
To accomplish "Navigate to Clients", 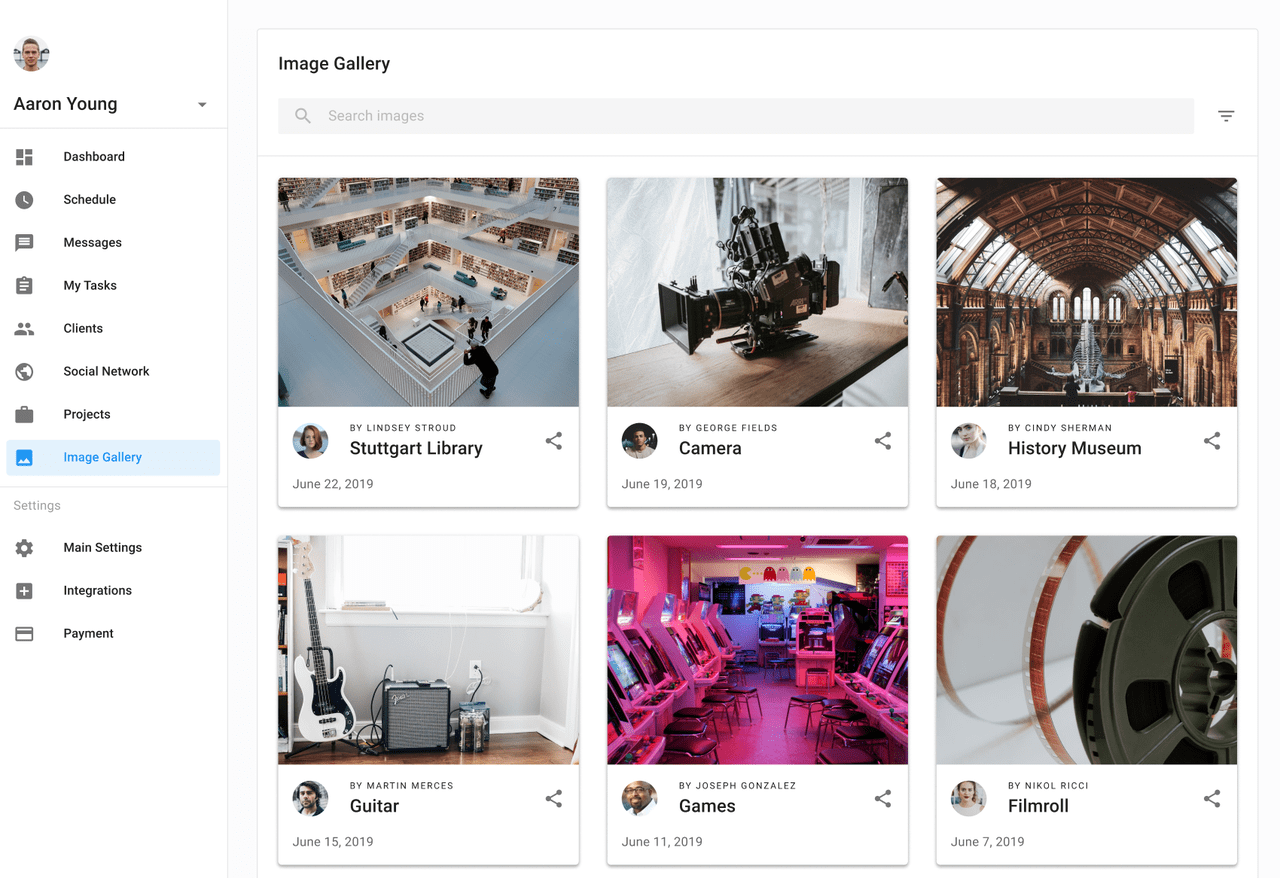I will coord(113,329).
